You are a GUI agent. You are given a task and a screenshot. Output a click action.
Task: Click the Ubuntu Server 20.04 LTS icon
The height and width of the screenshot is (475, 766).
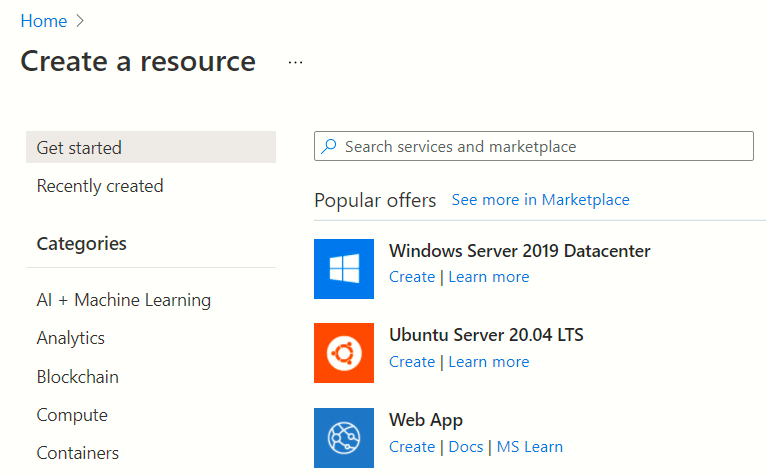[x=344, y=353]
